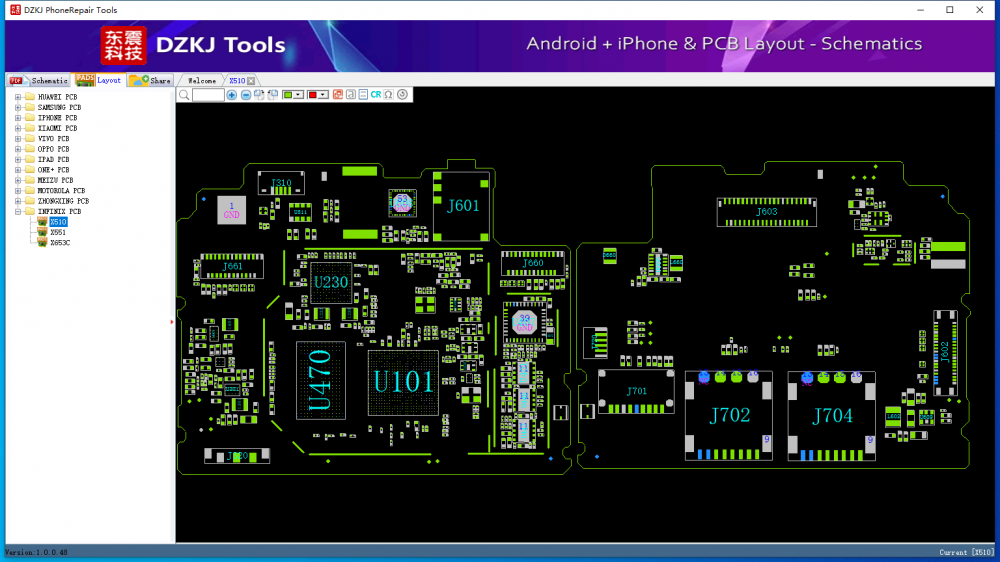The height and width of the screenshot is (562, 1000).
Task: Click the circular rotate icon in toolbar
Action: pos(402,95)
